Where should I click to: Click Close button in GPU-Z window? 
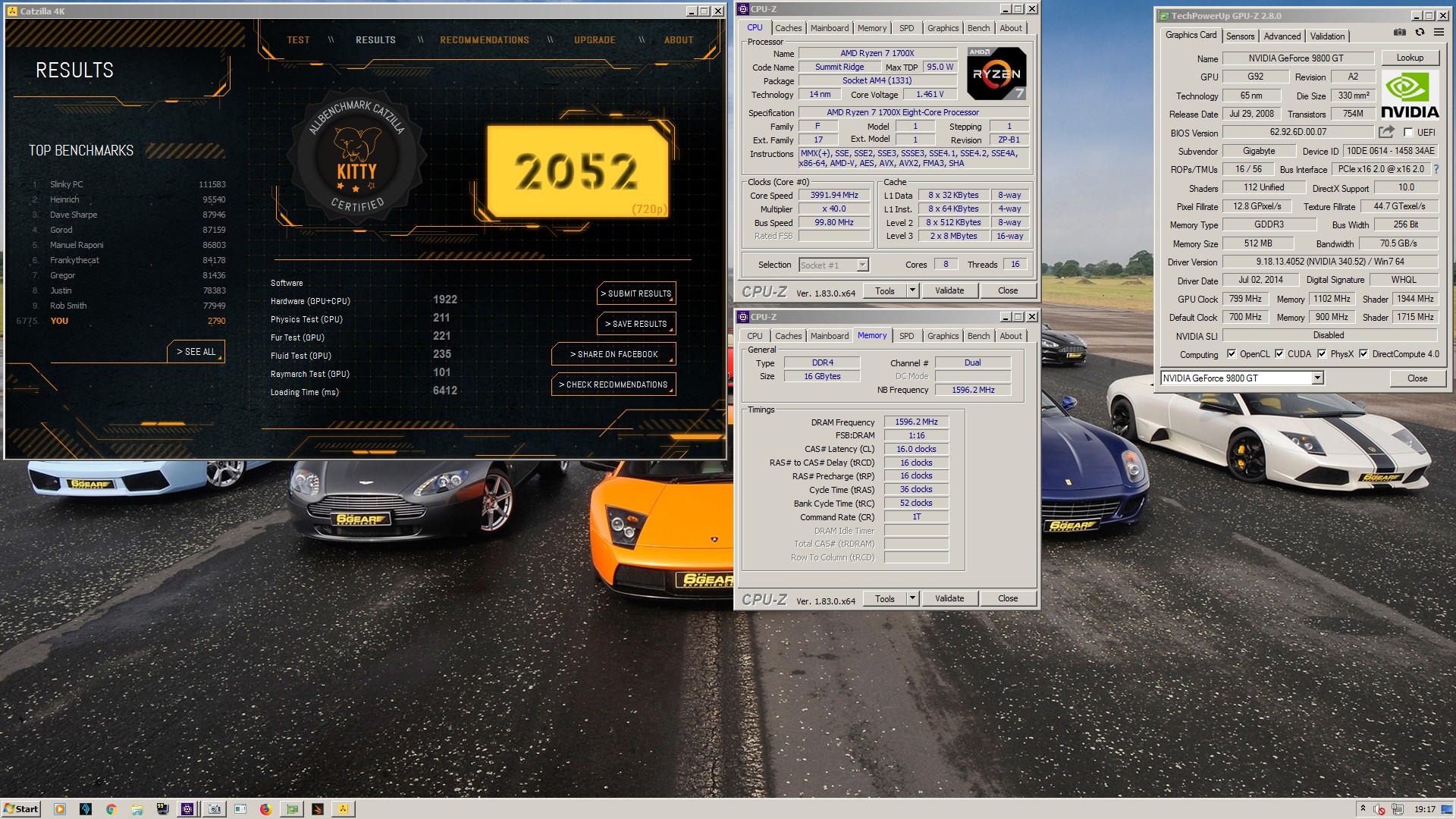click(x=1417, y=378)
